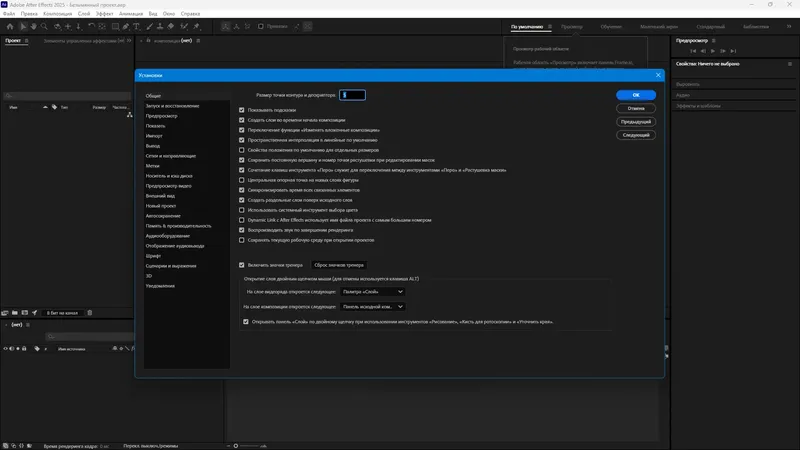The width and height of the screenshot is (800, 450).
Task: Open the composition layer double-click dropdown
Action: tap(372, 307)
